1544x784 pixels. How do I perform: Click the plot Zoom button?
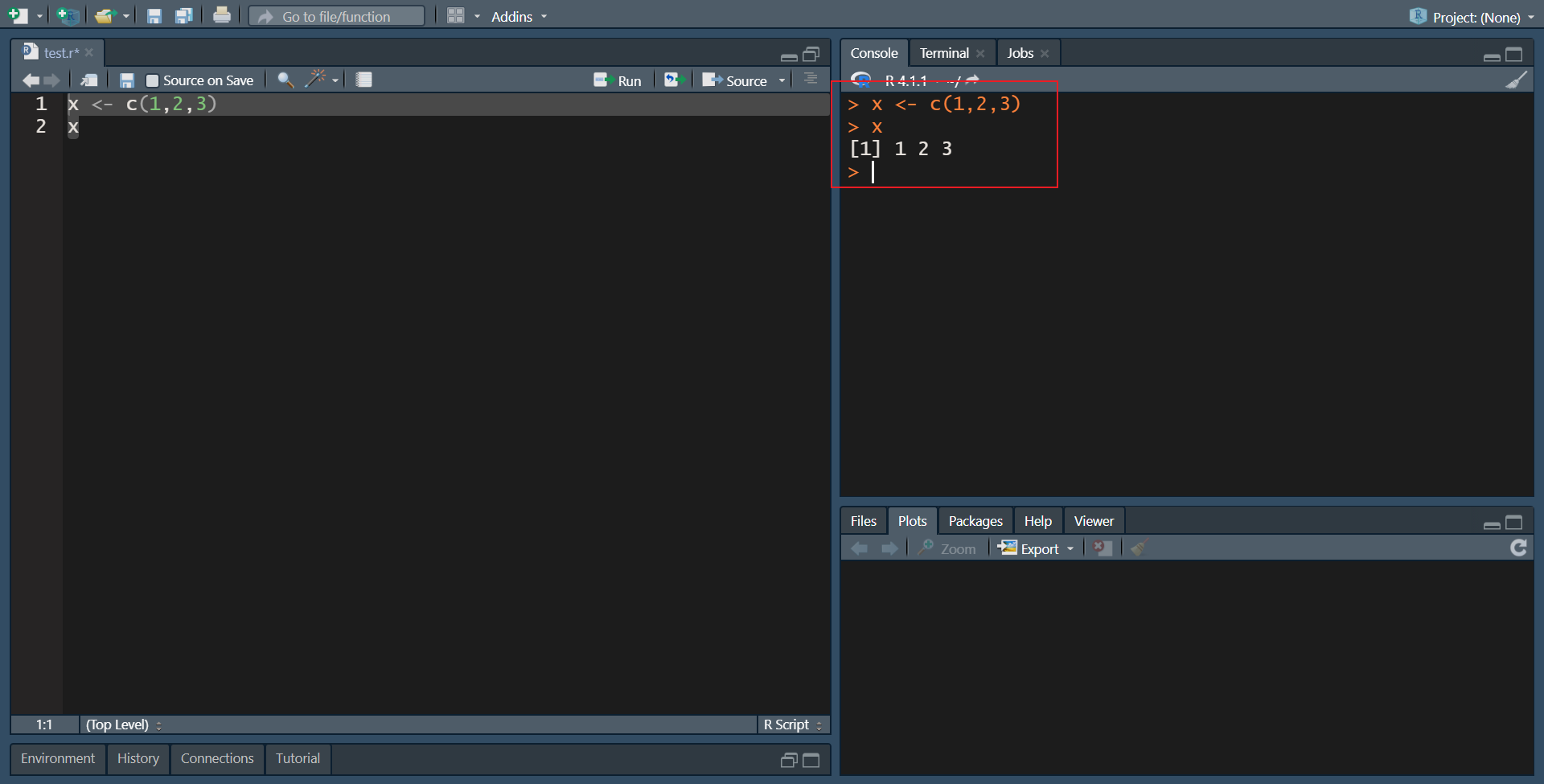947,548
